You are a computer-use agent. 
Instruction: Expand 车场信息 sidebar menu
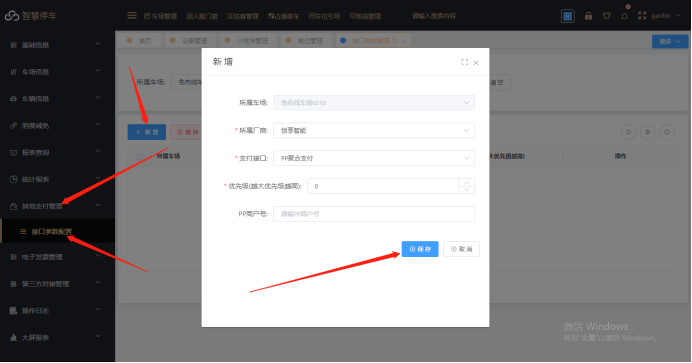click(56, 72)
